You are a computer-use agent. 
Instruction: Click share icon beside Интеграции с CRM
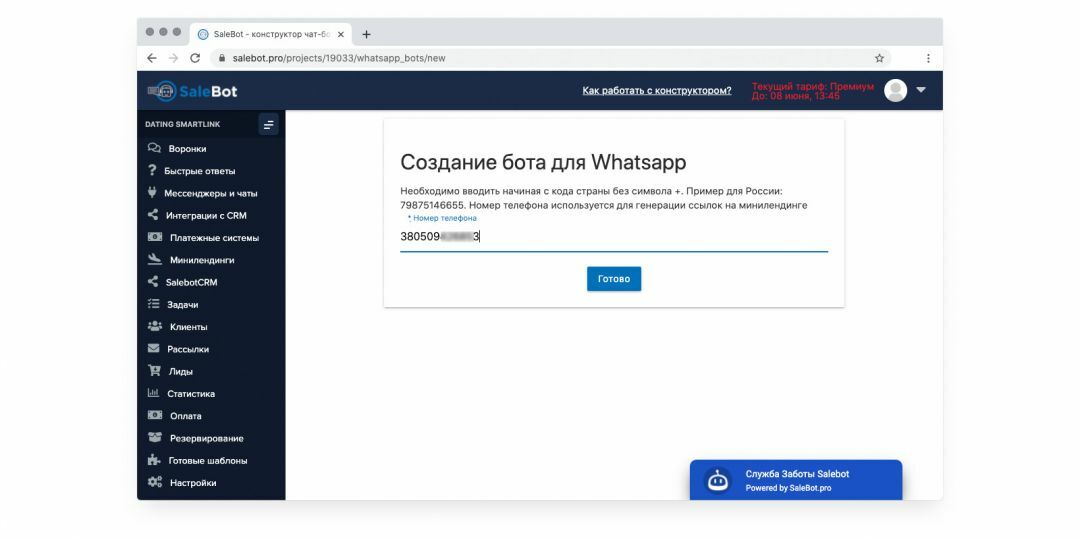(x=153, y=215)
